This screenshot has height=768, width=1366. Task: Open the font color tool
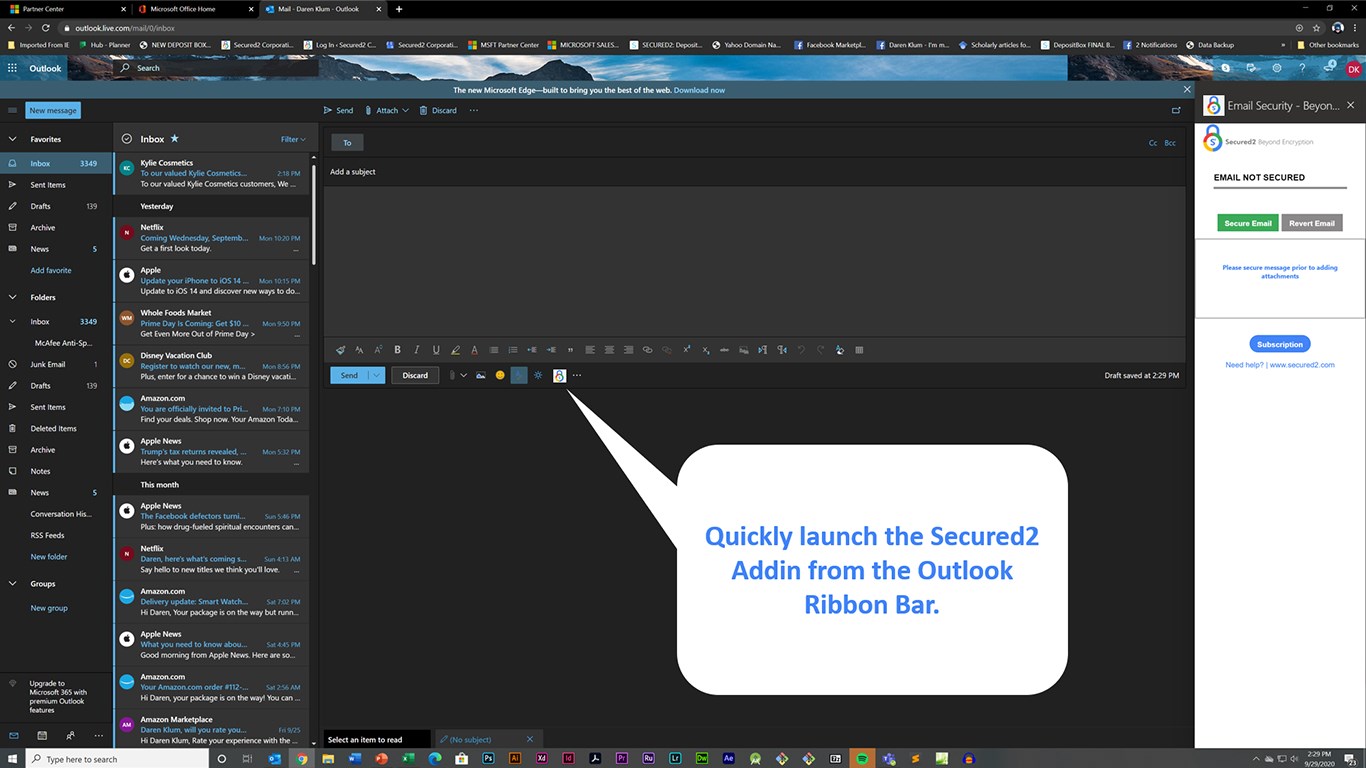point(474,350)
